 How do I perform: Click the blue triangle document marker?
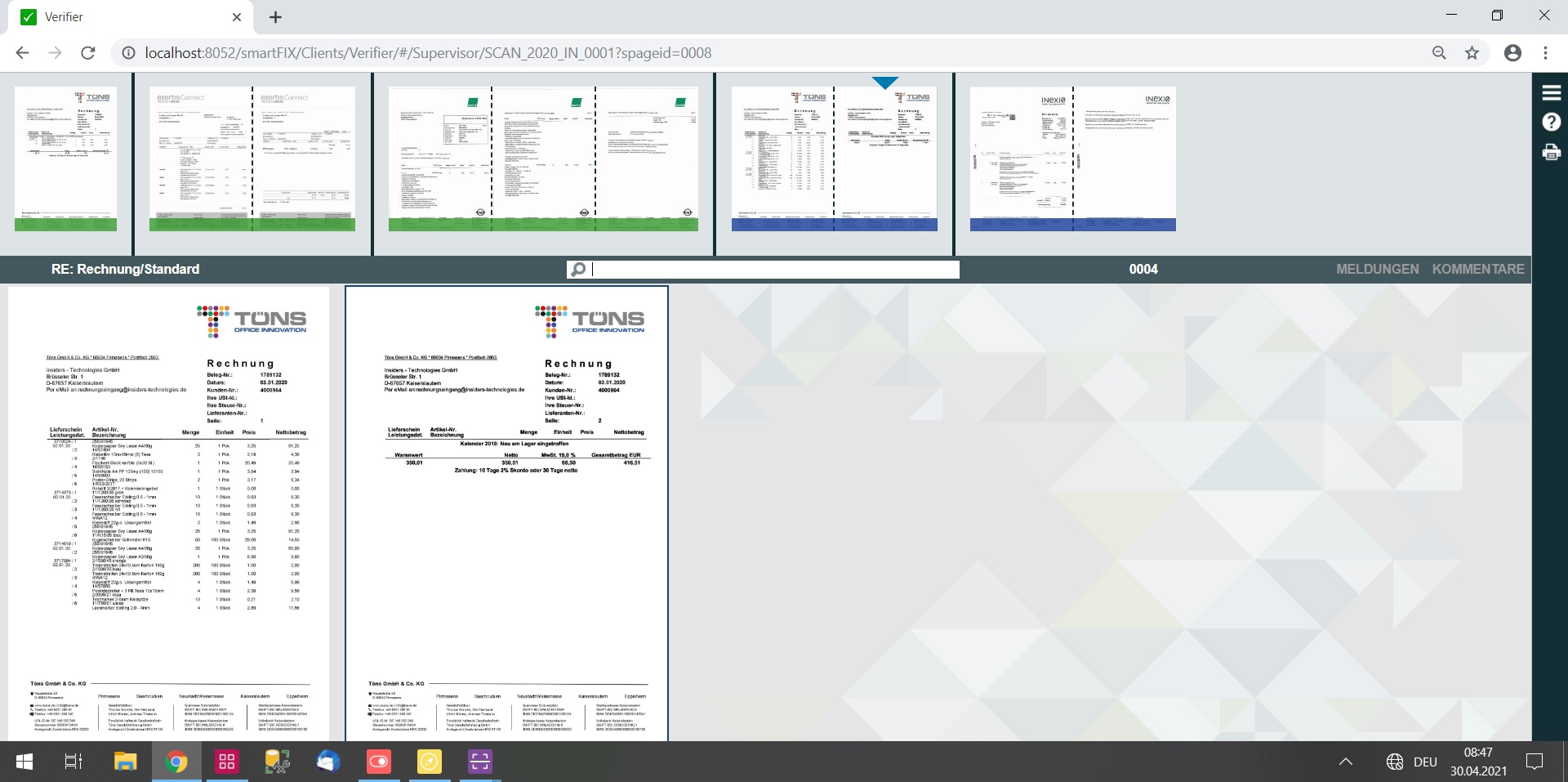point(884,83)
